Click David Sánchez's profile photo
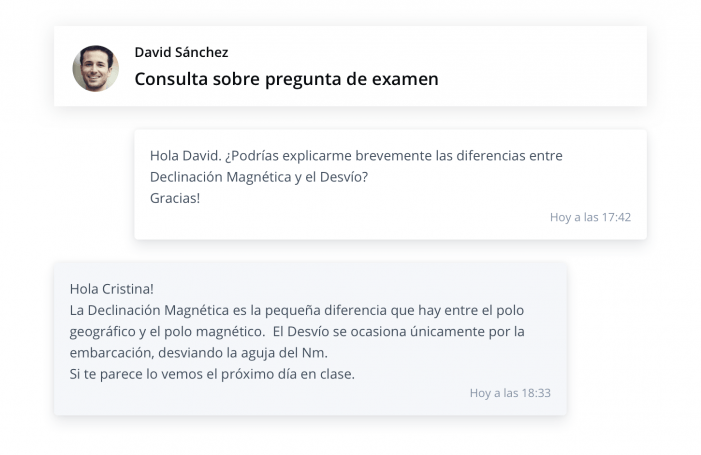Screen dimensions: 701x455 [x=96, y=68]
